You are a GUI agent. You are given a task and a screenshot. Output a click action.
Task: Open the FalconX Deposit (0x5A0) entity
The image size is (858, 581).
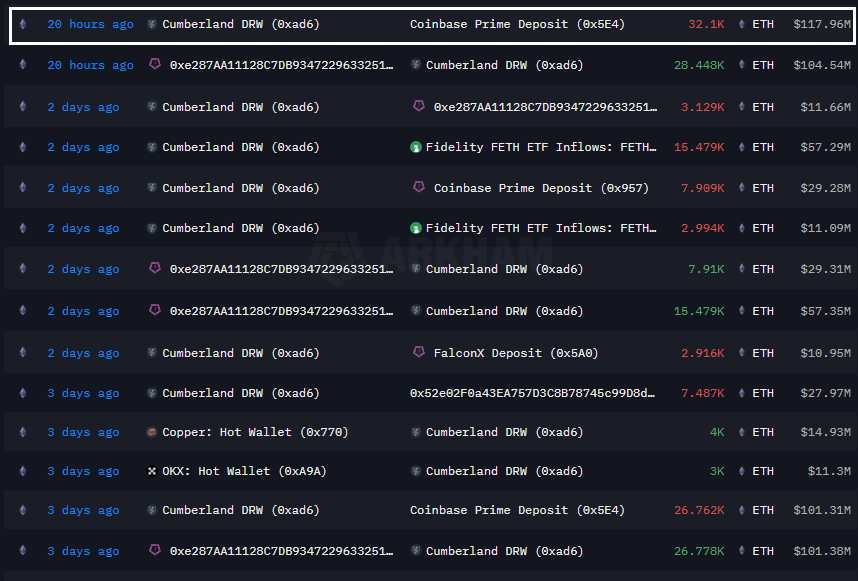(x=516, y=353)
